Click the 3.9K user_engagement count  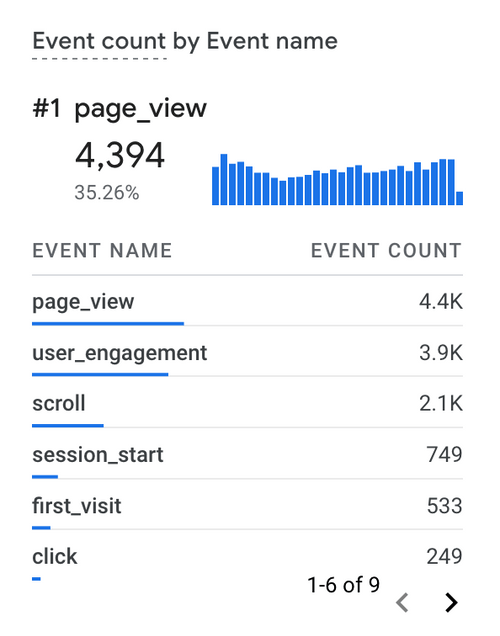point(441,352)
